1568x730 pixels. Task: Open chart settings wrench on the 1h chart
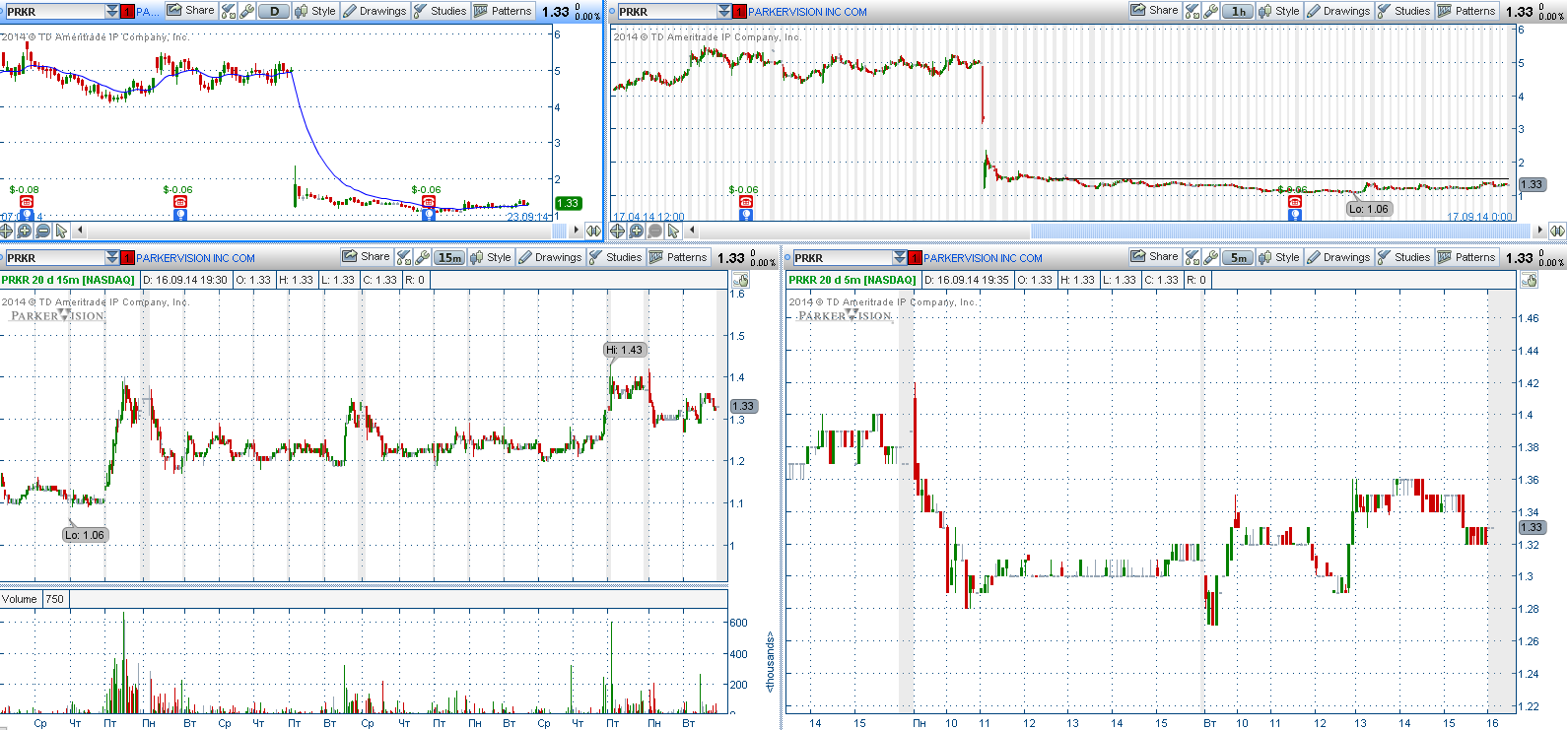click(1211, 11)
